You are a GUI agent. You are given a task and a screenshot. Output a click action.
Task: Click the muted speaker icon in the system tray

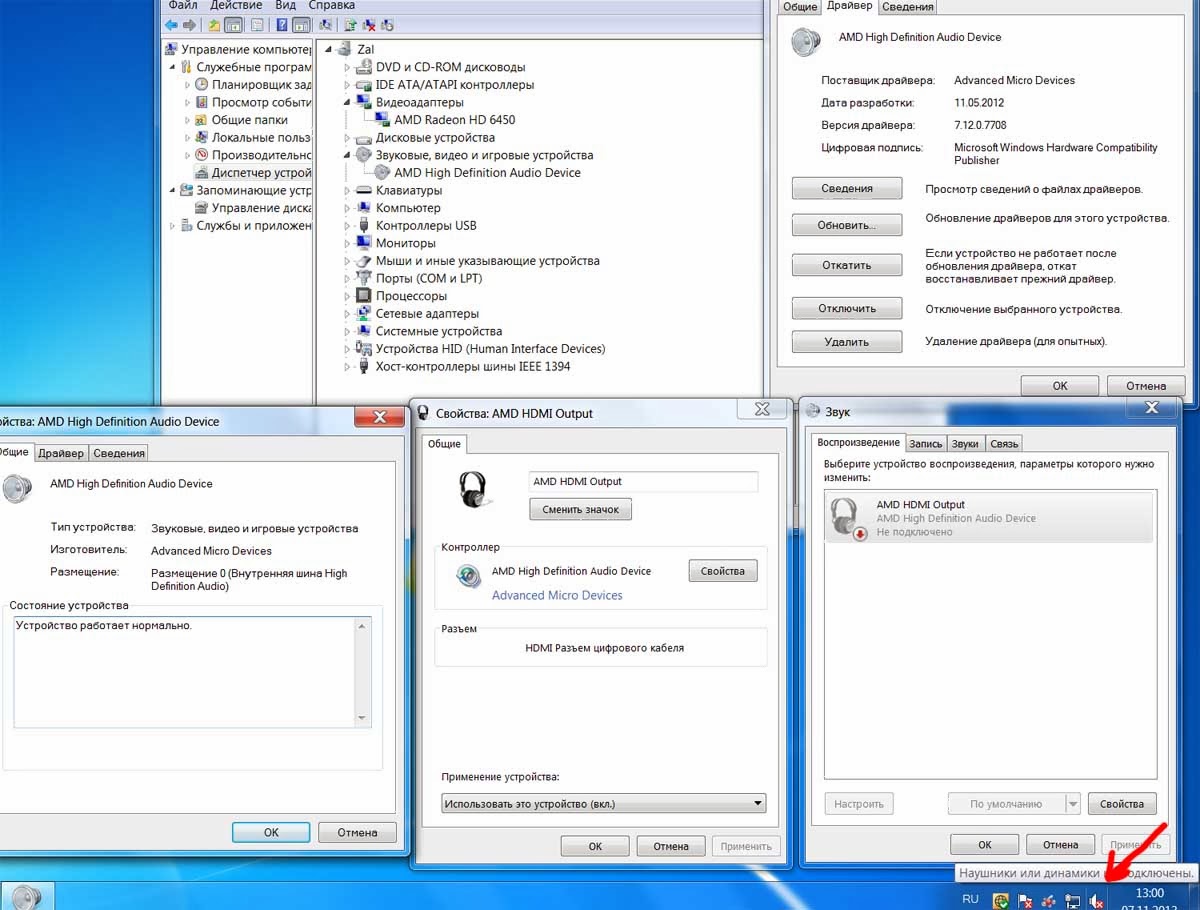coord(1097,900)
